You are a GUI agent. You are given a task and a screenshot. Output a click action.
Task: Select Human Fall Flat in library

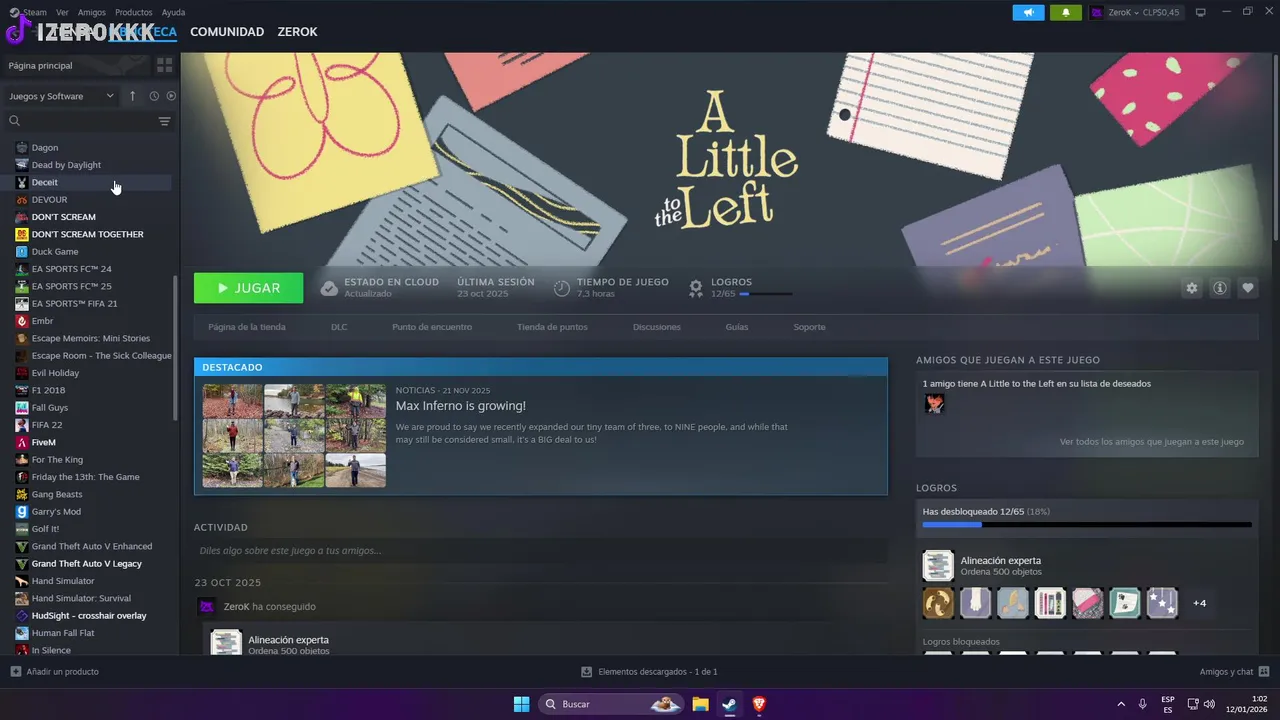63,633
